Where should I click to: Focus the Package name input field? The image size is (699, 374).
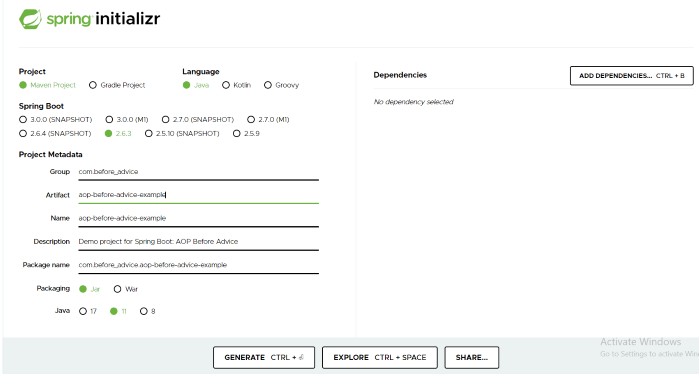coord(198,265)
